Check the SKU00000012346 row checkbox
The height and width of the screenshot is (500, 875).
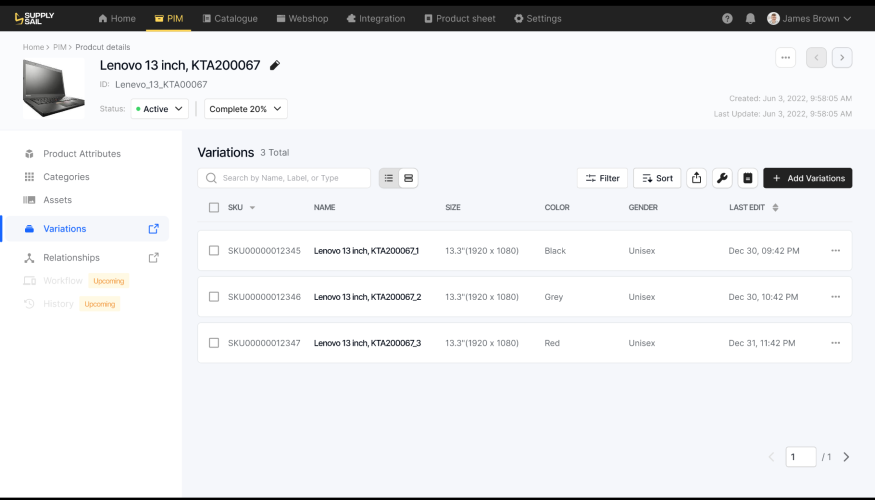(x=214, y=297)
